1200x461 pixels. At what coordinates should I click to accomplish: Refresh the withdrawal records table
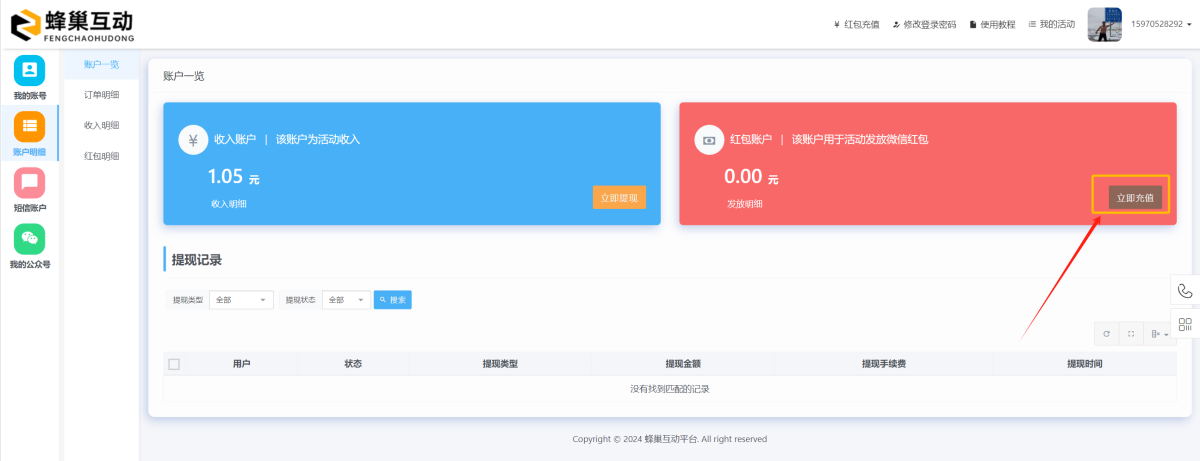point(1106,334)
